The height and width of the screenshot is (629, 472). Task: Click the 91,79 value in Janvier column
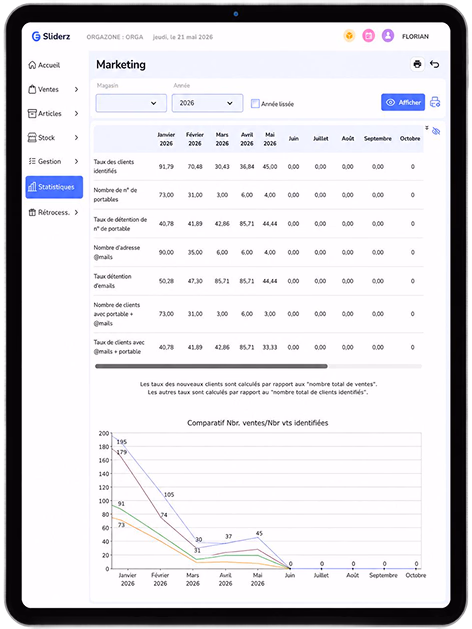[166, 166]
